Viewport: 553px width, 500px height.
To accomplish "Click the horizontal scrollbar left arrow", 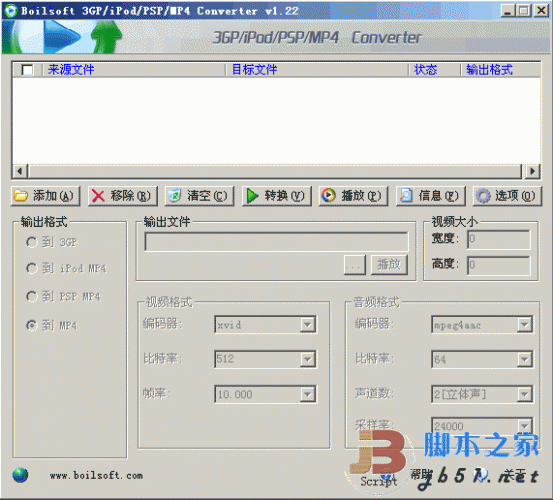I will [20, 171].
